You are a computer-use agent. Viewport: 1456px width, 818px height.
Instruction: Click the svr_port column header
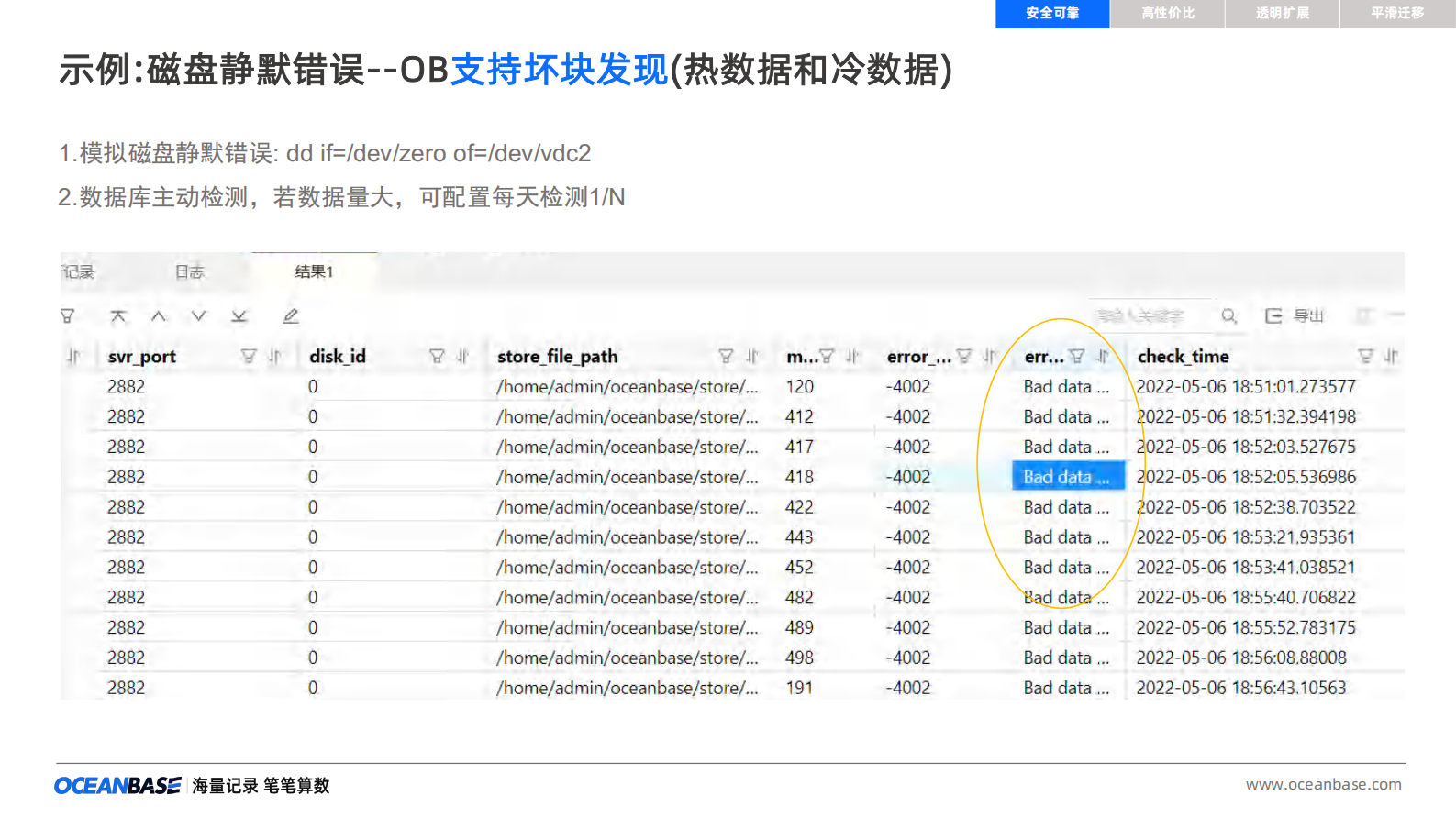pyautogui.click(x=141, y=357)
